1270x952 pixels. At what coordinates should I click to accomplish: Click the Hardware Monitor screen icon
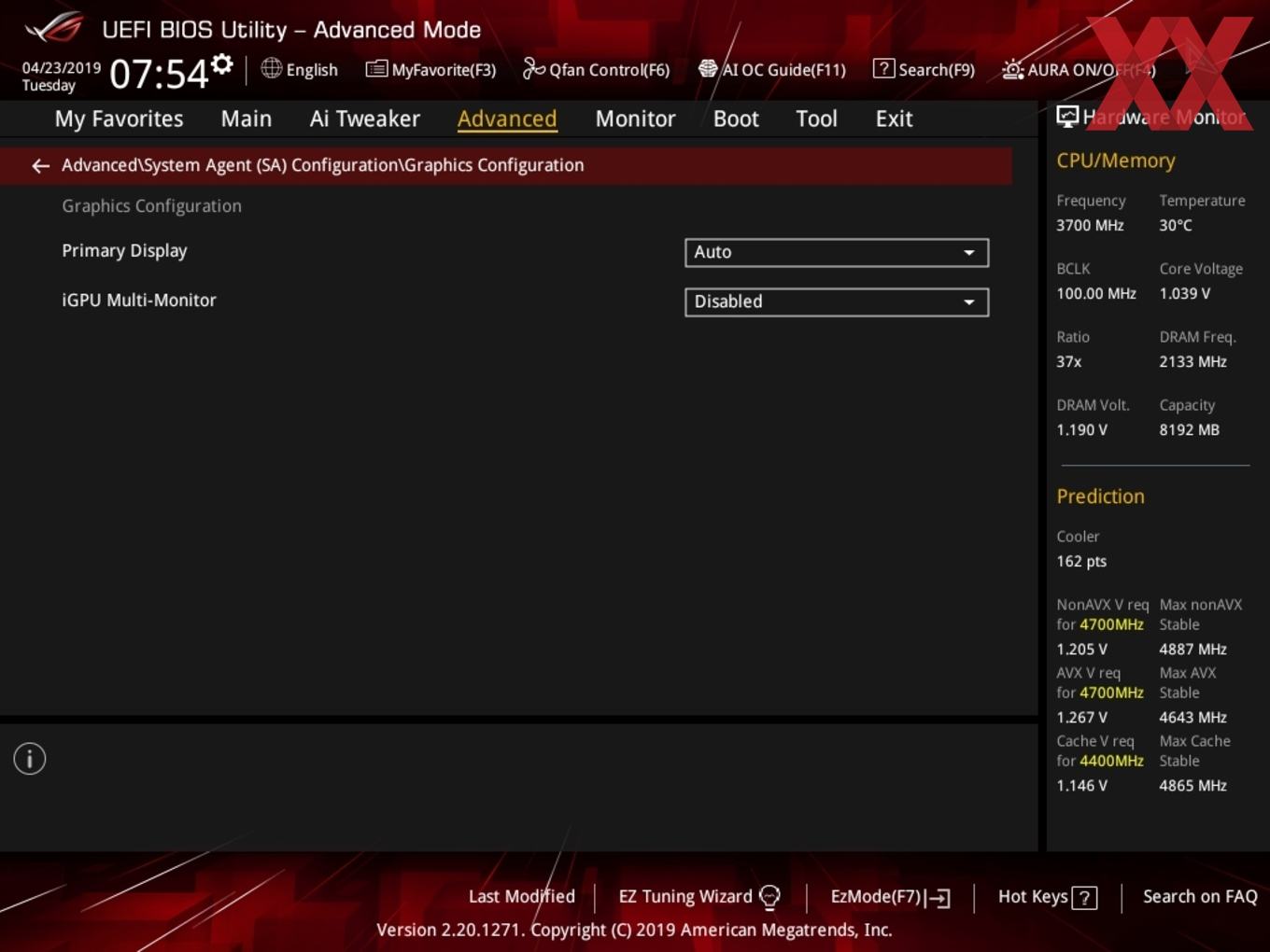(x=1067, y=116)
